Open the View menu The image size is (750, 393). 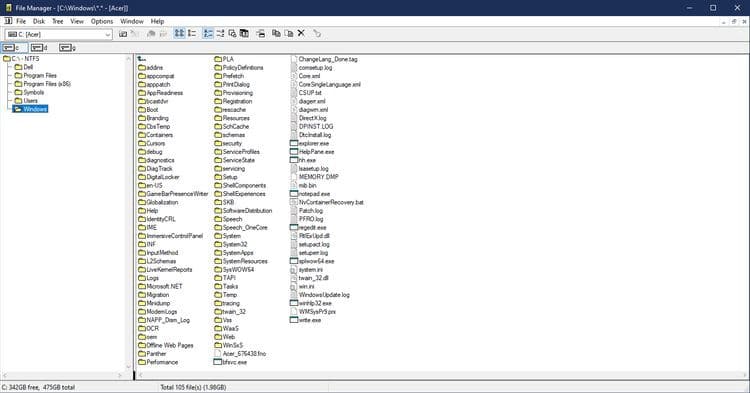point(77,21)
